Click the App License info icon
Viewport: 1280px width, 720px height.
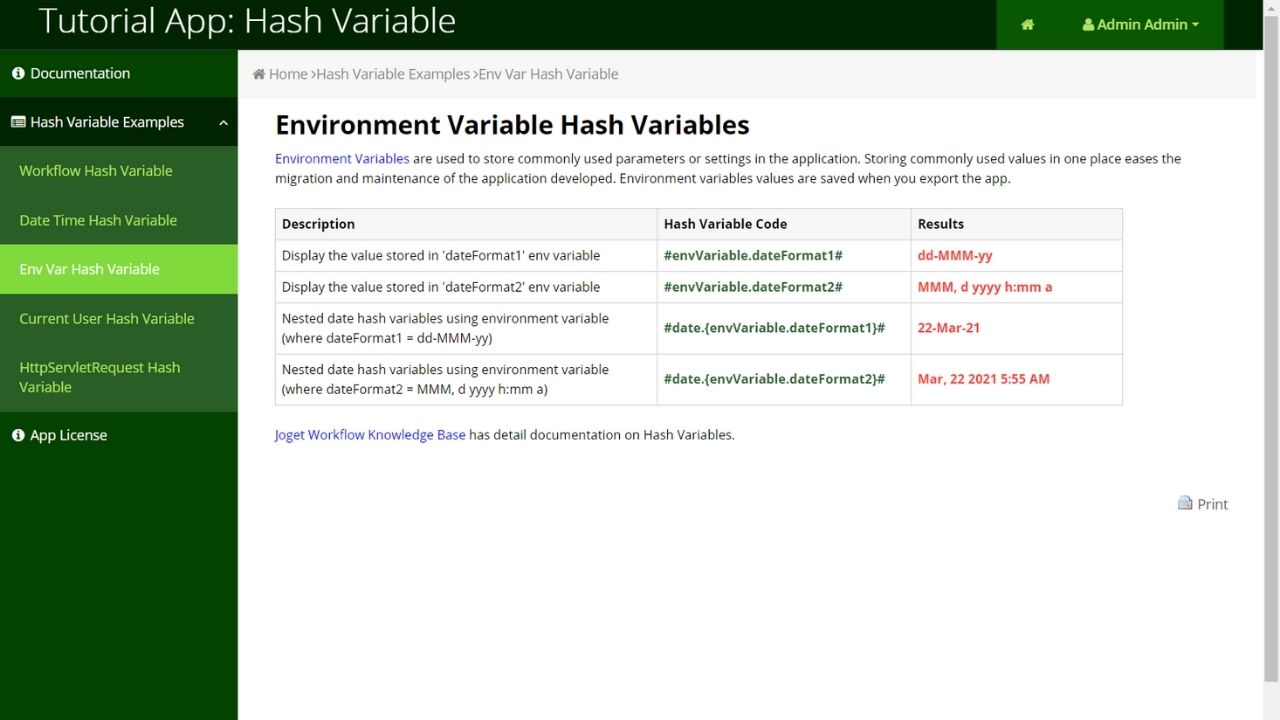[18, 436]
